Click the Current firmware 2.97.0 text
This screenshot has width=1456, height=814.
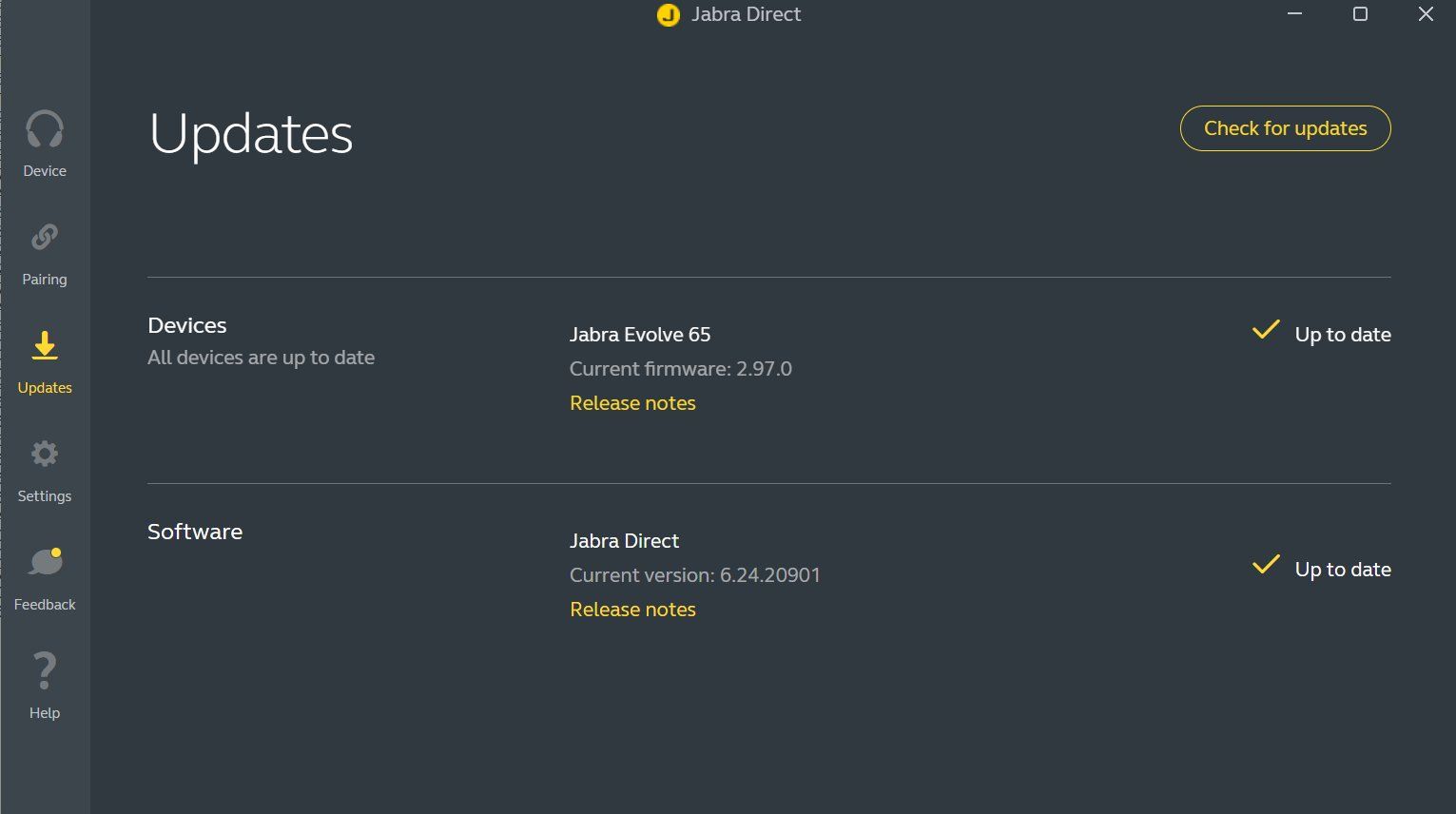coord(680,369)
